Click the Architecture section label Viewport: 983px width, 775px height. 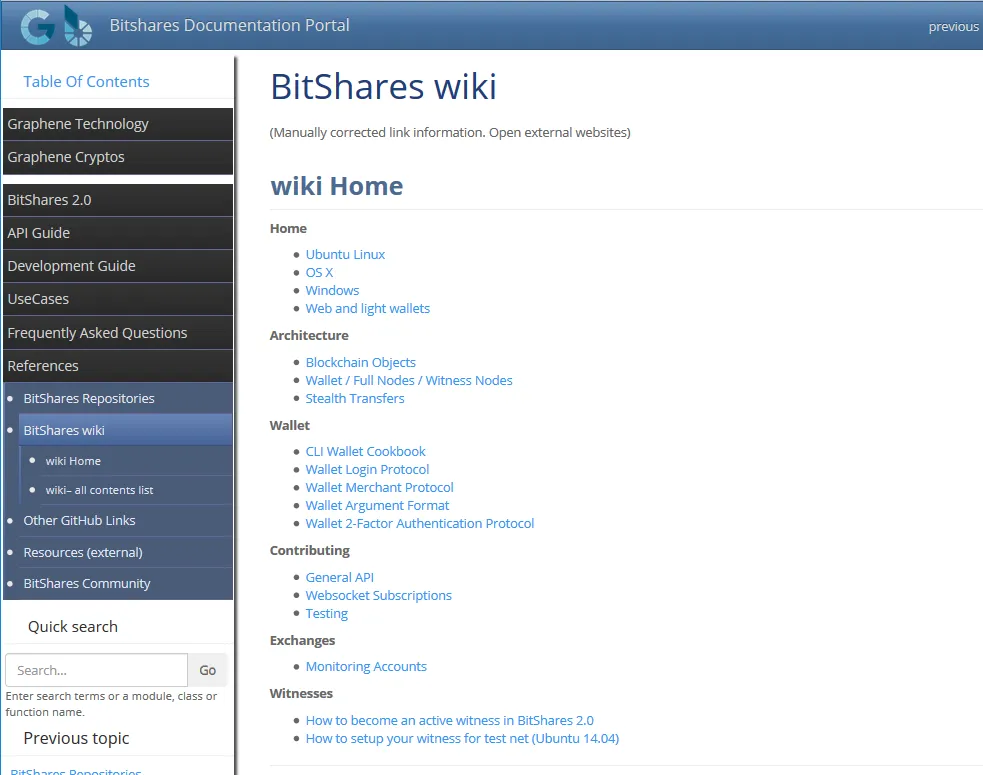click(x=309, y=335)
